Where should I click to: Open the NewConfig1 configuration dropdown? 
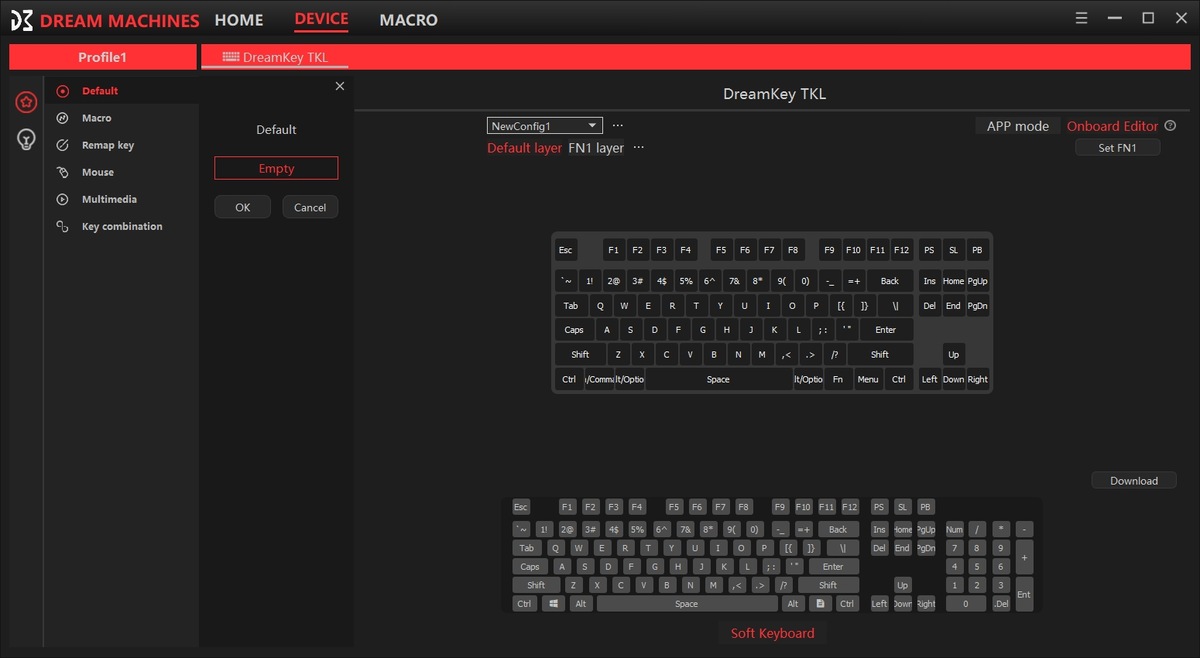[545, 126]
